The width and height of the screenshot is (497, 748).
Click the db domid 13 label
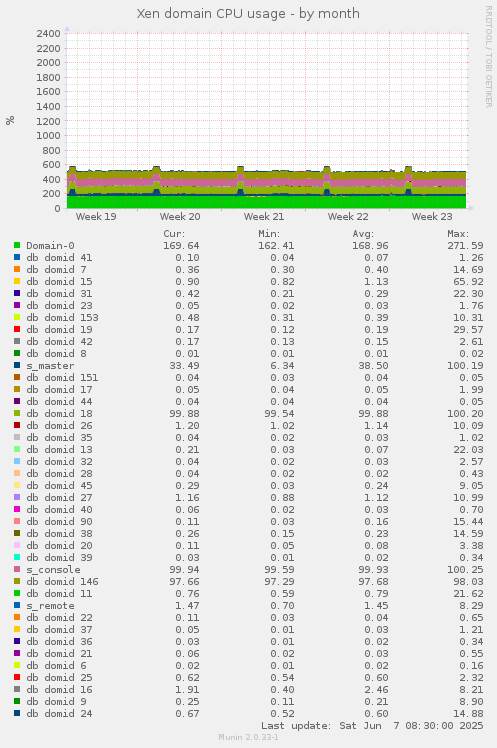(59, 449)
